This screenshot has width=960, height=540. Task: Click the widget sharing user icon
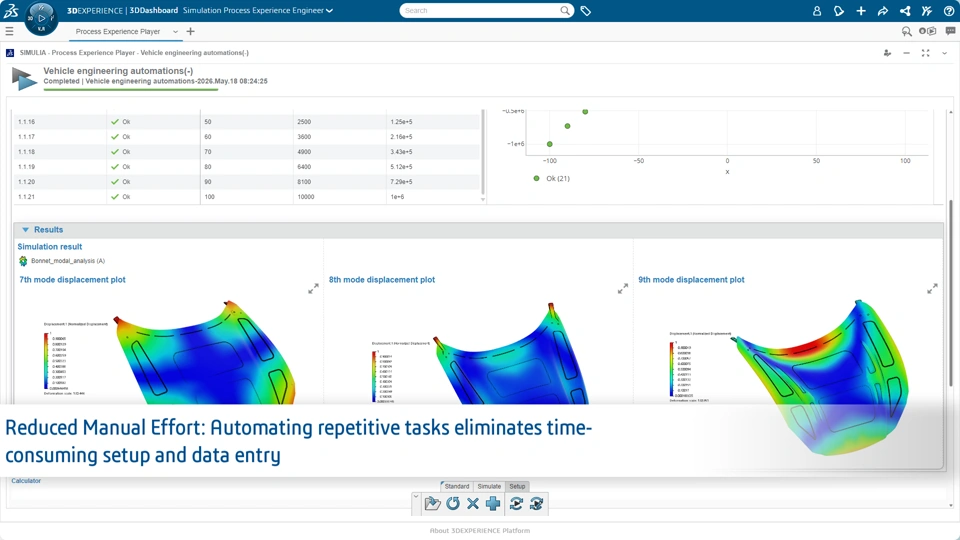click(x=887, y=53)
